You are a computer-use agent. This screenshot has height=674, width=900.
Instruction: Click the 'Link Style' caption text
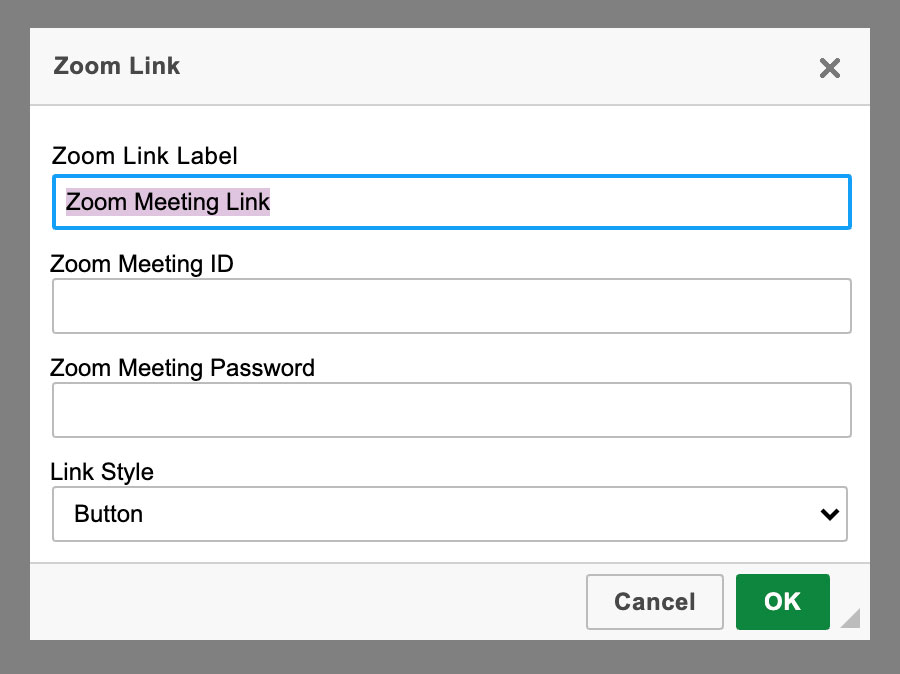point(102,472)
